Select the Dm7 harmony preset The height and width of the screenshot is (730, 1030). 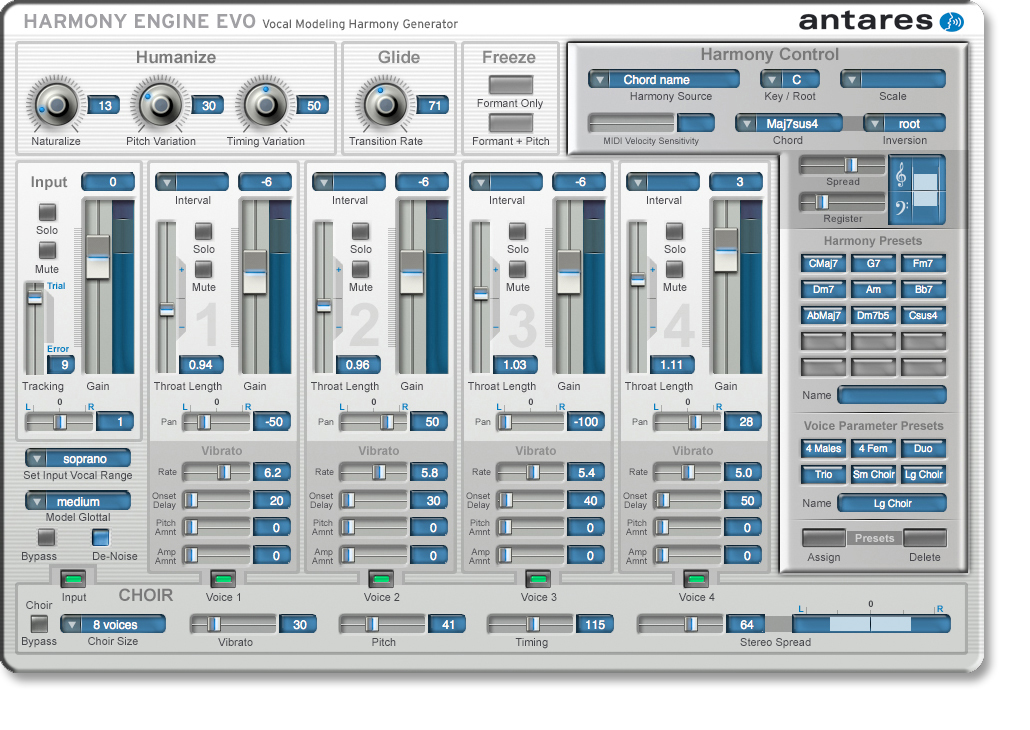[x=823, y=289]
